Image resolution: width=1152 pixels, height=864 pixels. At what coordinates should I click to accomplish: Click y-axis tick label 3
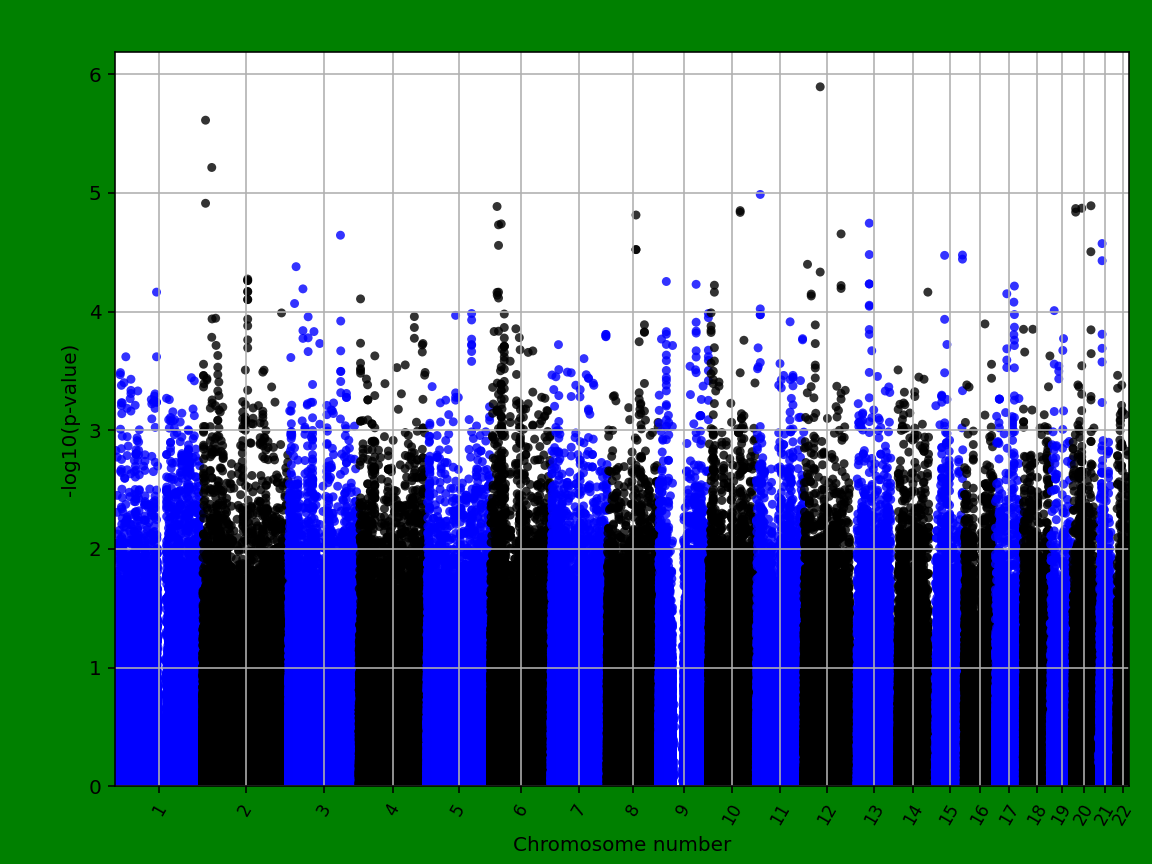click(x=95, y=430)
